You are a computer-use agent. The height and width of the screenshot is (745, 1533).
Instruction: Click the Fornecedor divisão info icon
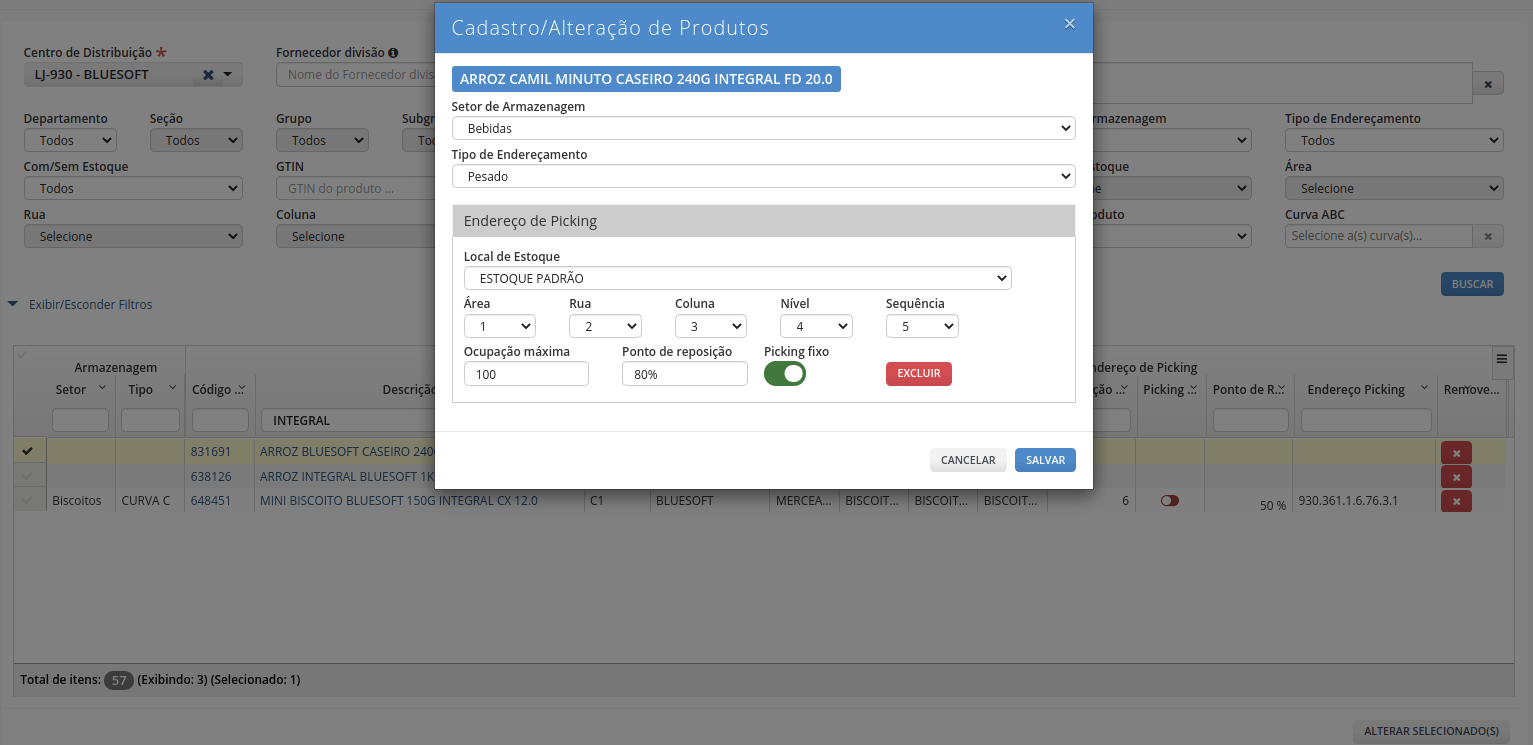coord(393,53)
